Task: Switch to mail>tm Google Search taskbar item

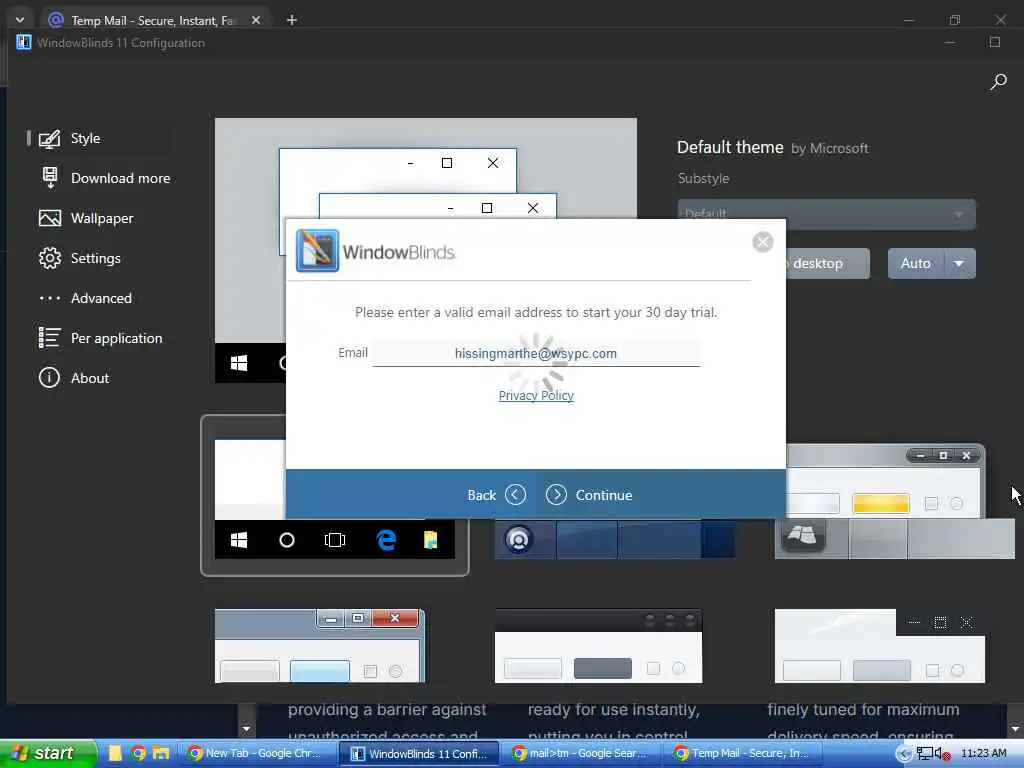Action: coord(581,753)
